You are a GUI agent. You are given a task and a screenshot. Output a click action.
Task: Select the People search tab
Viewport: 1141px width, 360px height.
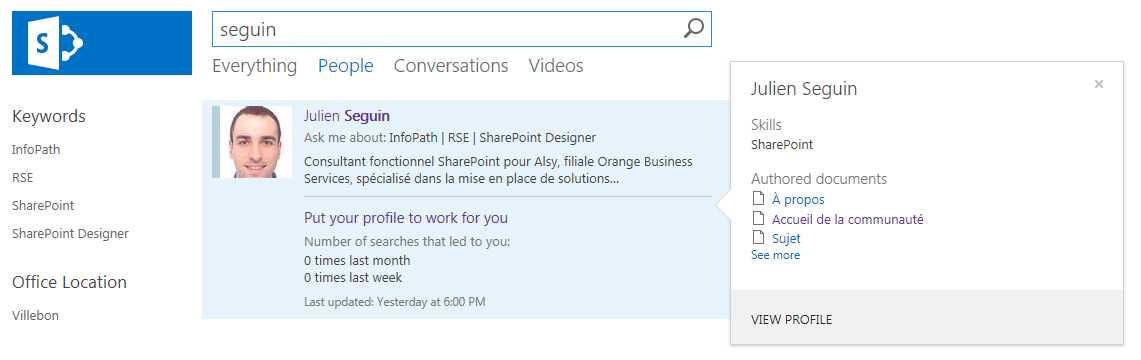tap(346, 66)
